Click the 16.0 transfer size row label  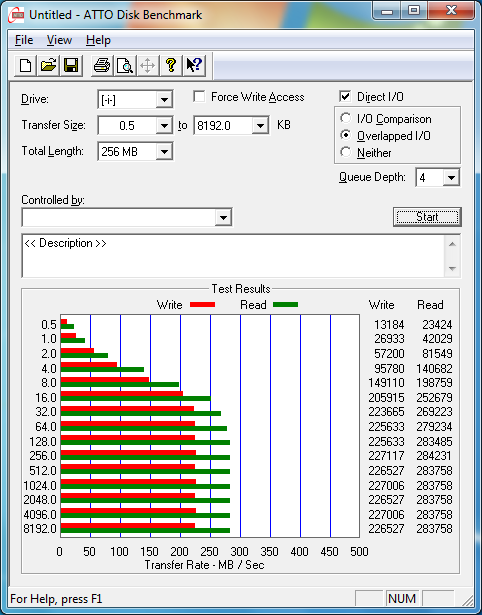point(46,398)
